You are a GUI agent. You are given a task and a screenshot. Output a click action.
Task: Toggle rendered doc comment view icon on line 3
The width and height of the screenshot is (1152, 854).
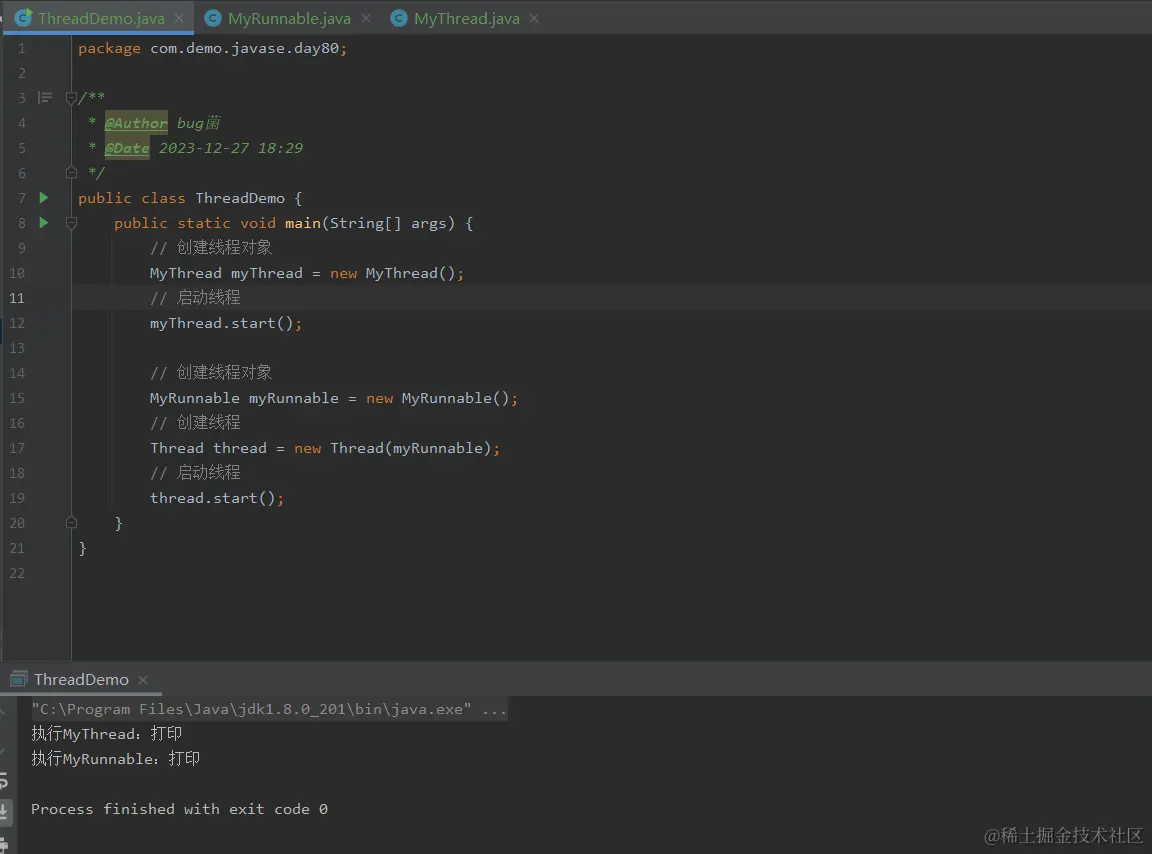coord(45,98)
